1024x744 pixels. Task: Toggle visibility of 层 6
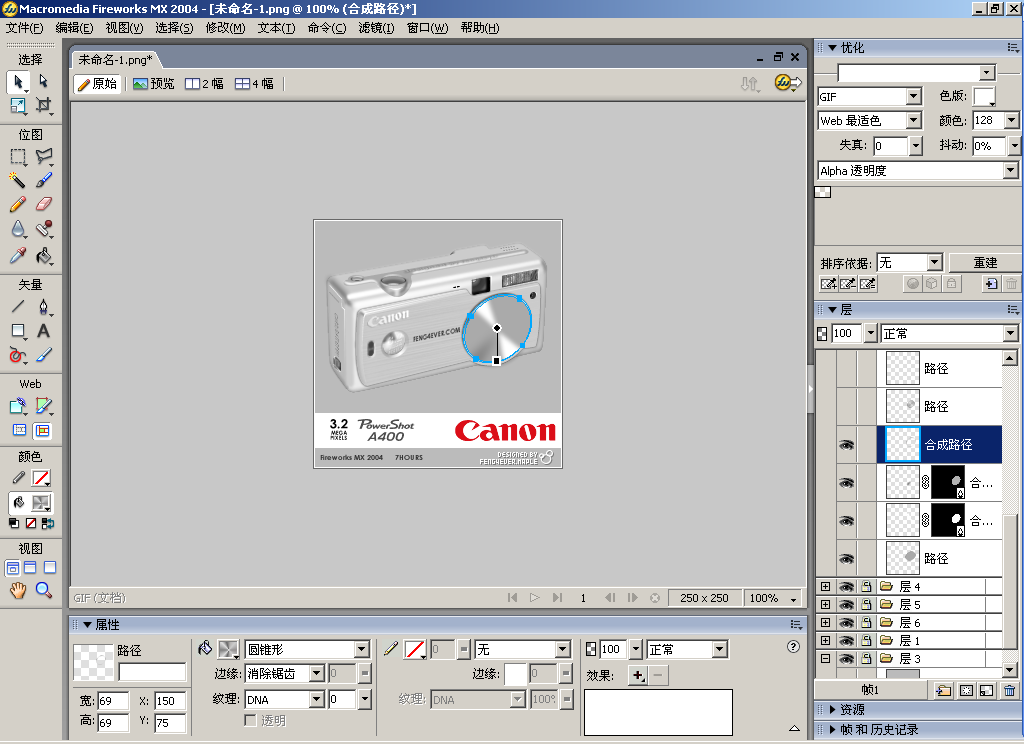[x=846, y=623]
